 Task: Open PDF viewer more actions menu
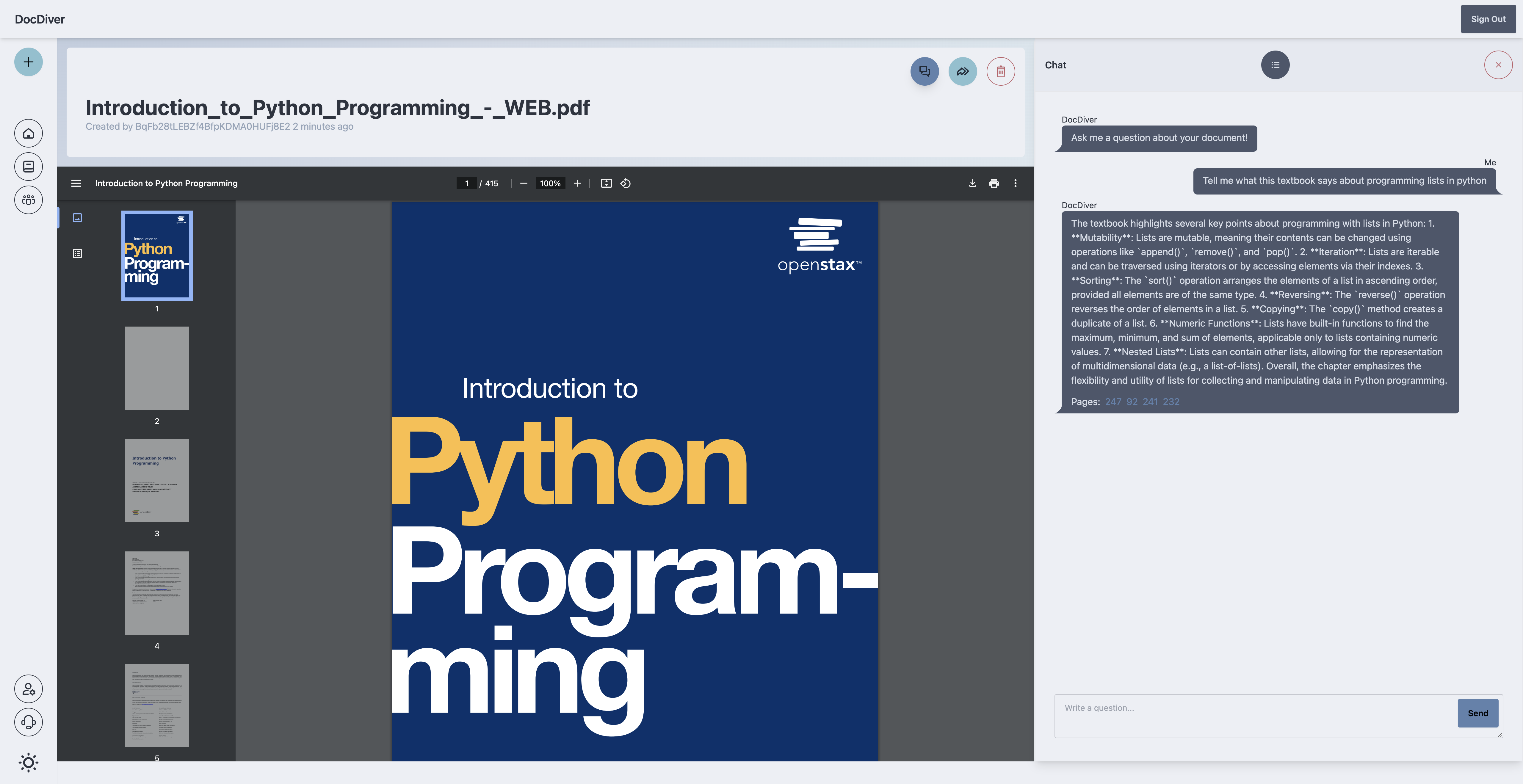pyautogui.click(x=1015, y=183)
